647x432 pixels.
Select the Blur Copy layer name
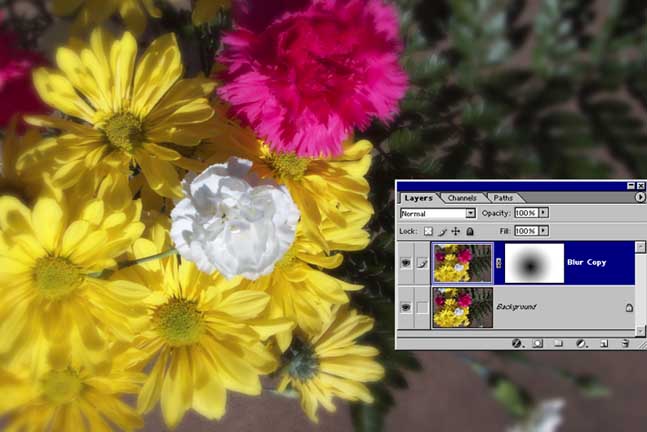pyautogui.click(x=586, y=262)
